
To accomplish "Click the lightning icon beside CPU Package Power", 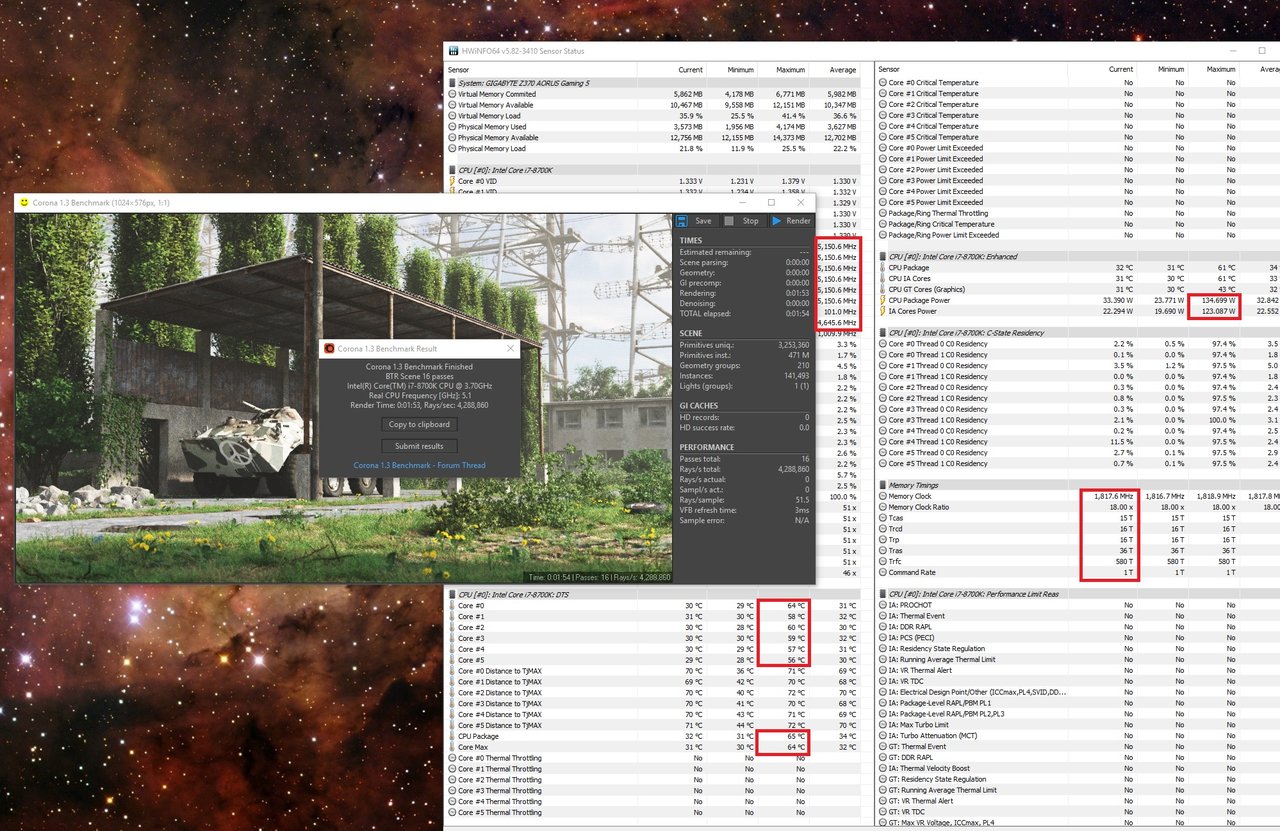I will pos(883,300).
